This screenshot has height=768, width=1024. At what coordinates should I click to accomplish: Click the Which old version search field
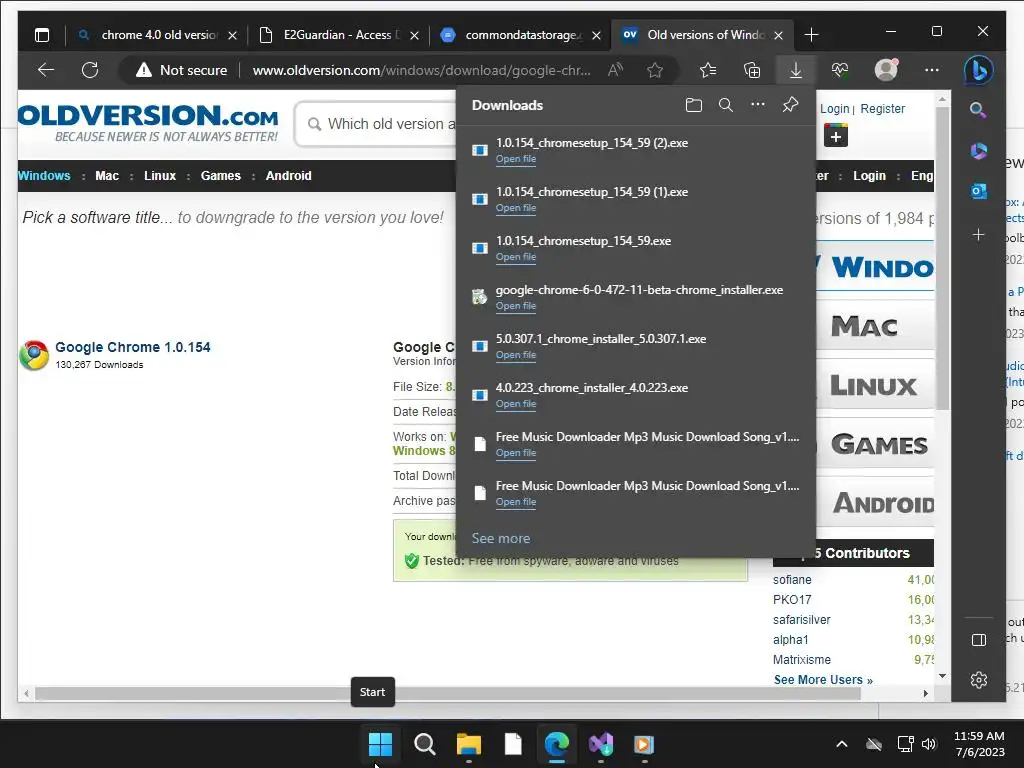pos(376,124)
